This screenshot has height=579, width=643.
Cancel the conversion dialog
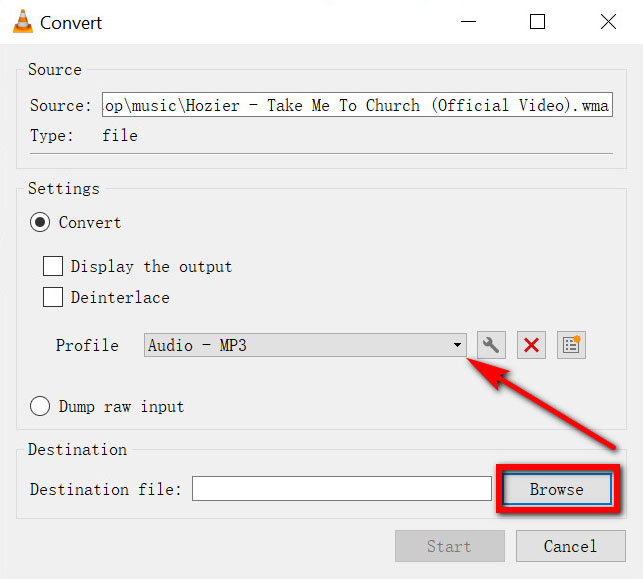(x=570, y=546)
